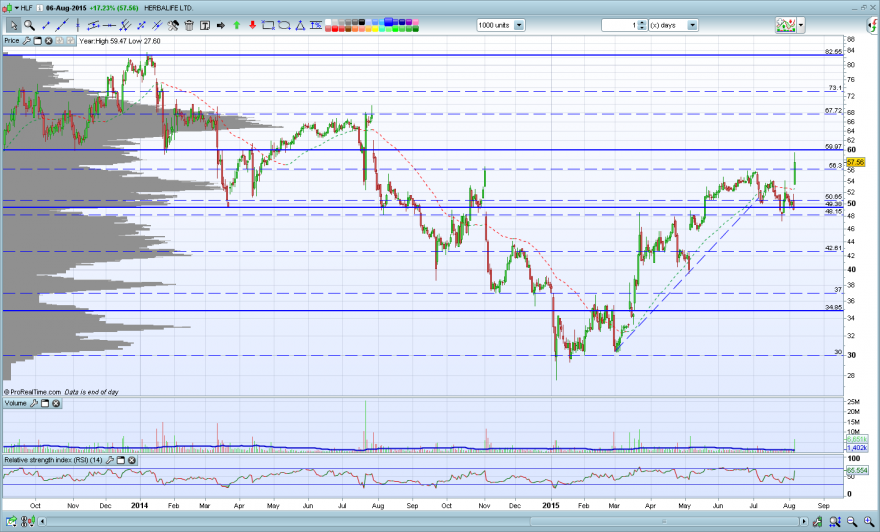The width and height of the screenshot is (880, 532).
Task: Select the triangle drawing tool
Action: 300,25
